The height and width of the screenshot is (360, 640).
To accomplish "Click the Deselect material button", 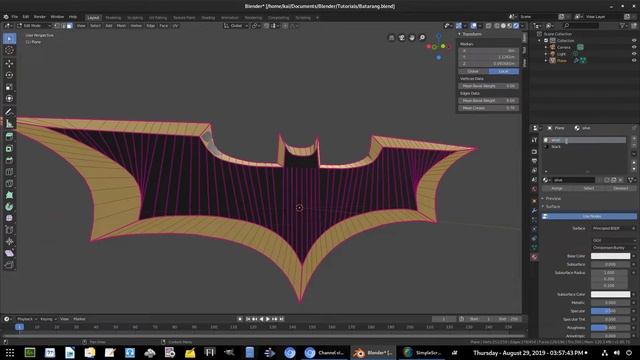I will pos(621,188).
